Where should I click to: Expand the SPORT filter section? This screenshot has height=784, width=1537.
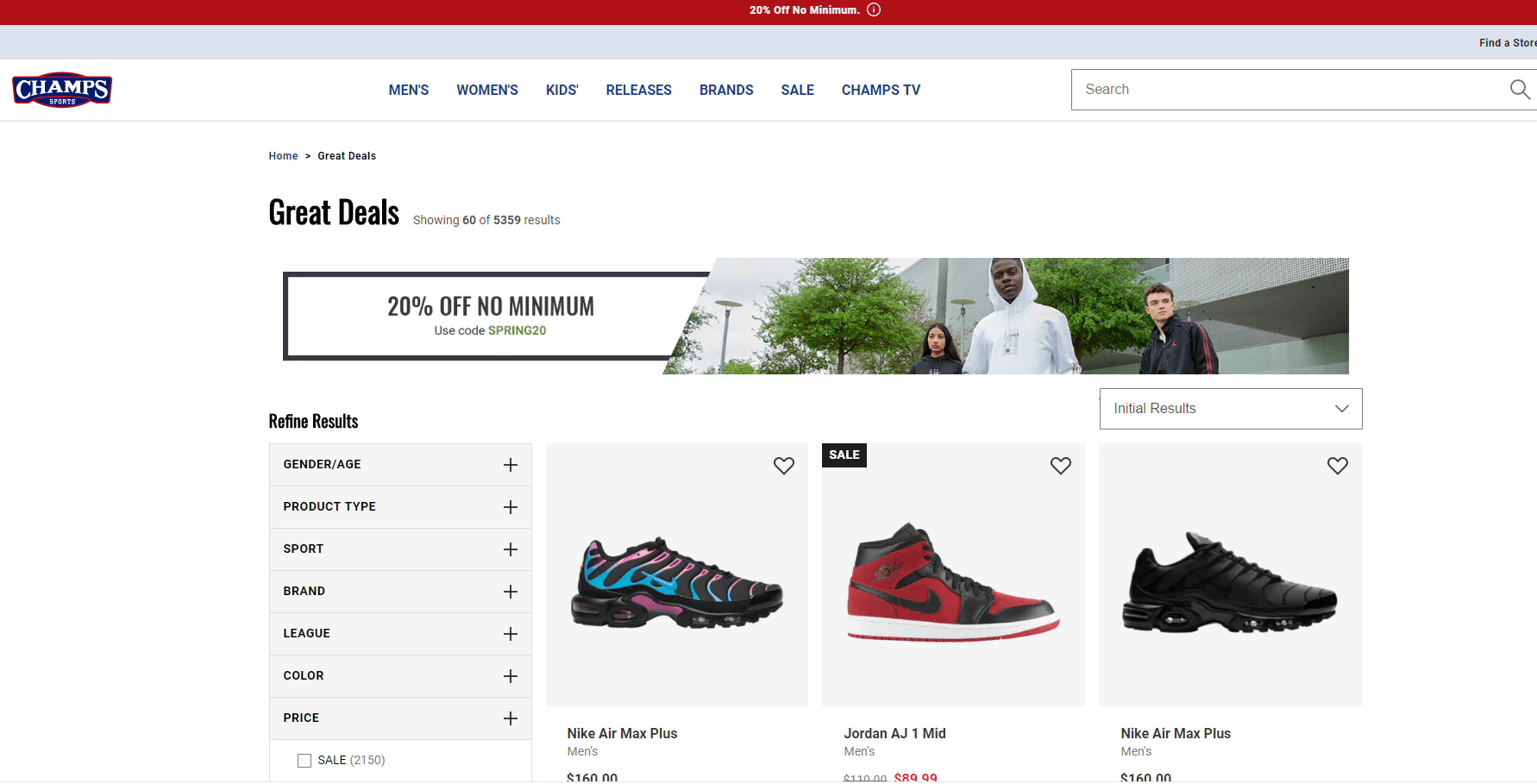400,549
